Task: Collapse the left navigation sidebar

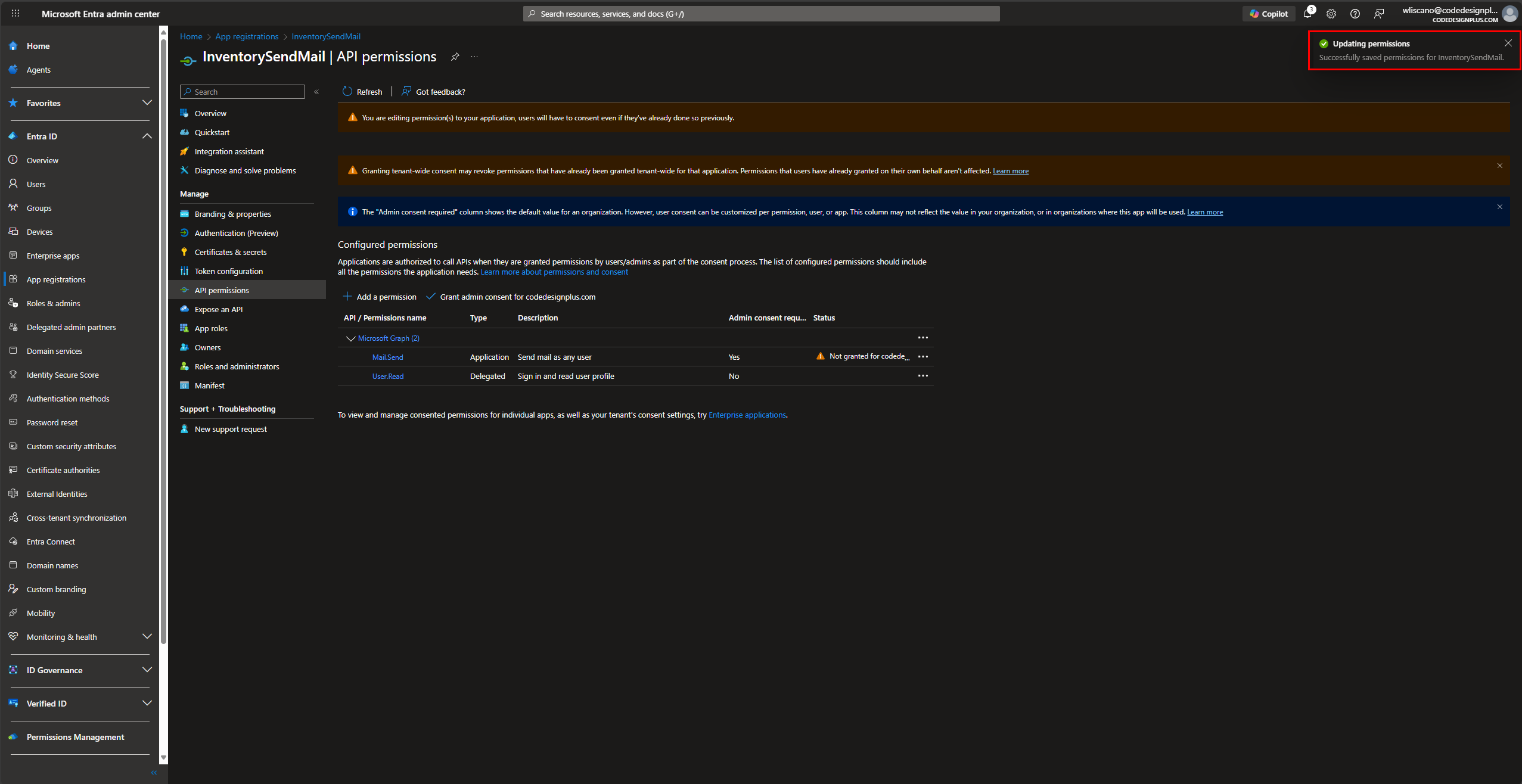Action: pos(154,773)
